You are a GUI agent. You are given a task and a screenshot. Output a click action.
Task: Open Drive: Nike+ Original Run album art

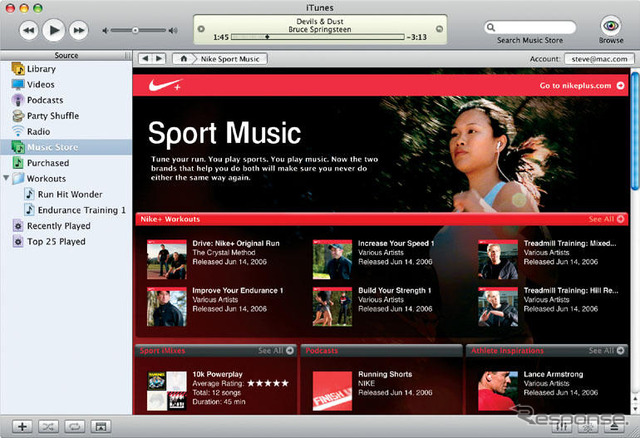coord(167,259)
